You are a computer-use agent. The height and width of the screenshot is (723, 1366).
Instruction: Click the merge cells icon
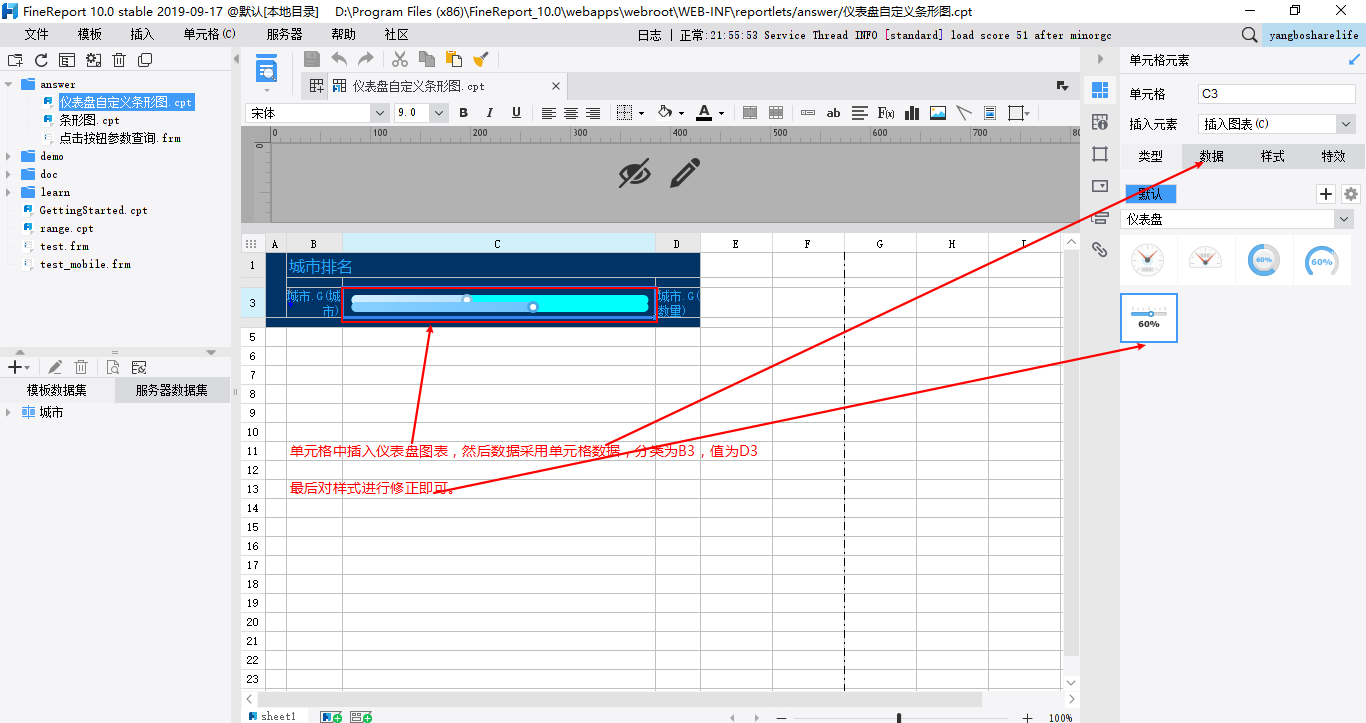750,113
